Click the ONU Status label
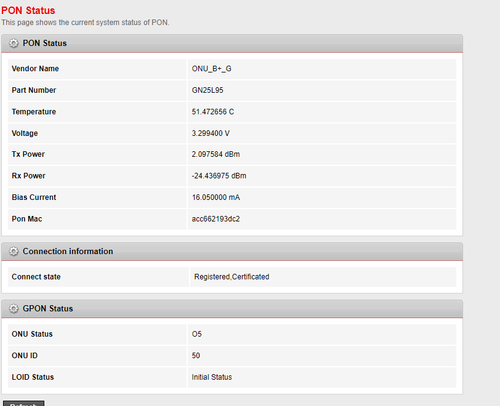 [x=32, y=334]
